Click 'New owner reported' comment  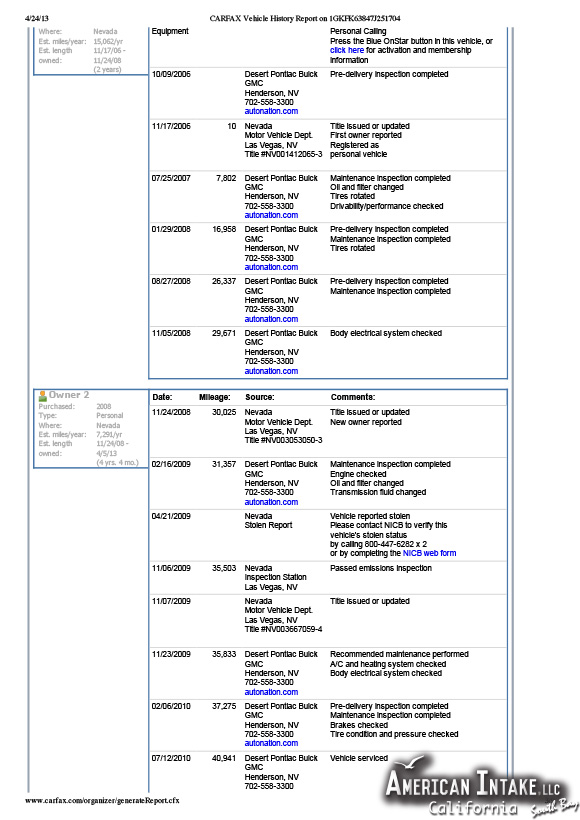[x=366, y=422]
